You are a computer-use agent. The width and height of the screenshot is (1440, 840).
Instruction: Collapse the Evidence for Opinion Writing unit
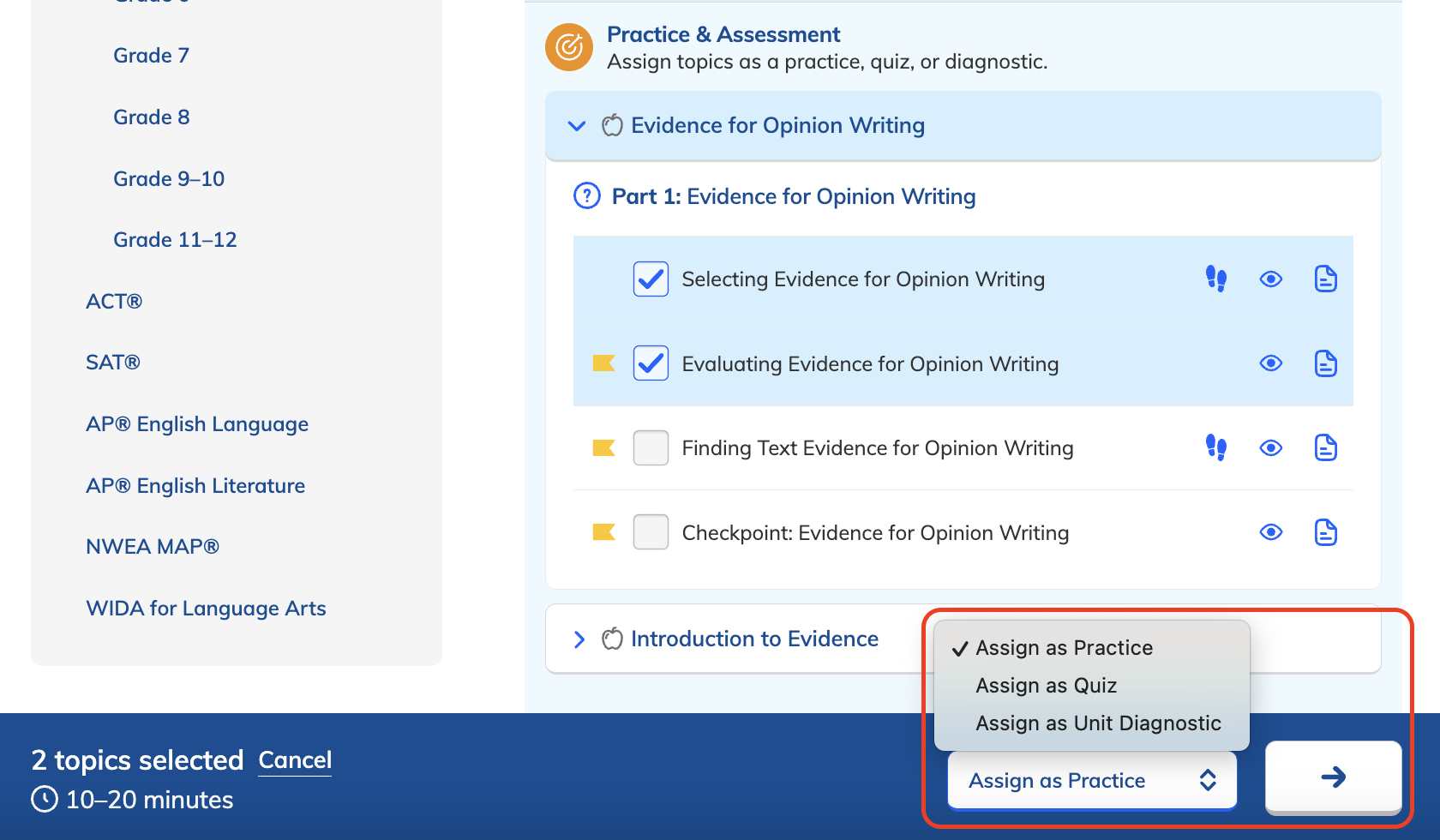click(576, 125)
